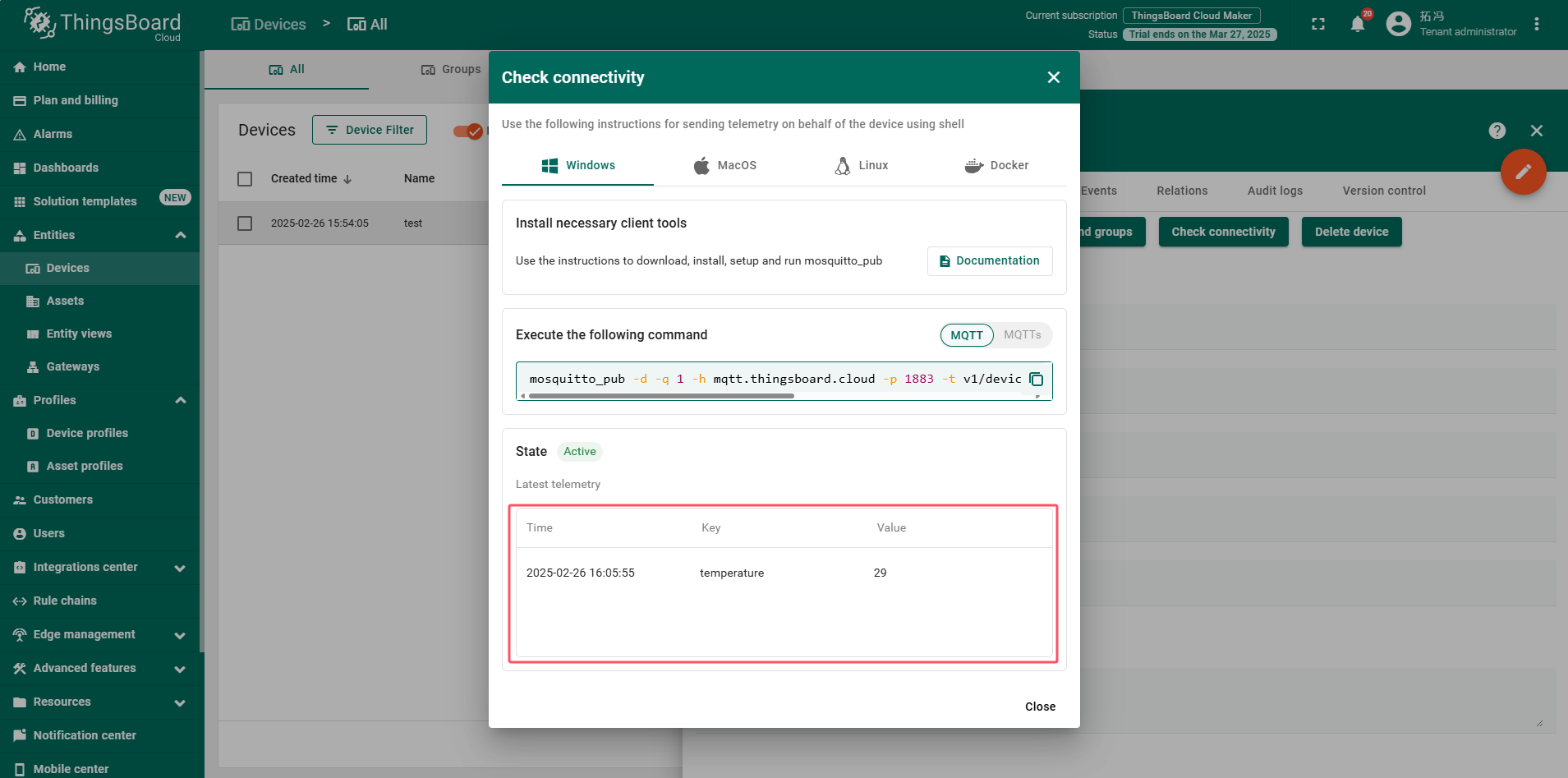Click Close at dialog bottom

tap(1040, 707)
